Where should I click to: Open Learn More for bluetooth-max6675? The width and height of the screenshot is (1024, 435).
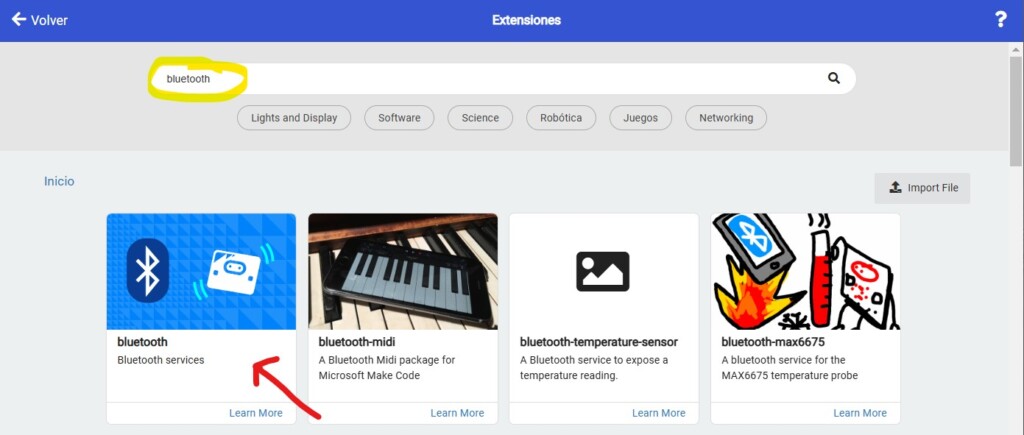tap(860, 413)
